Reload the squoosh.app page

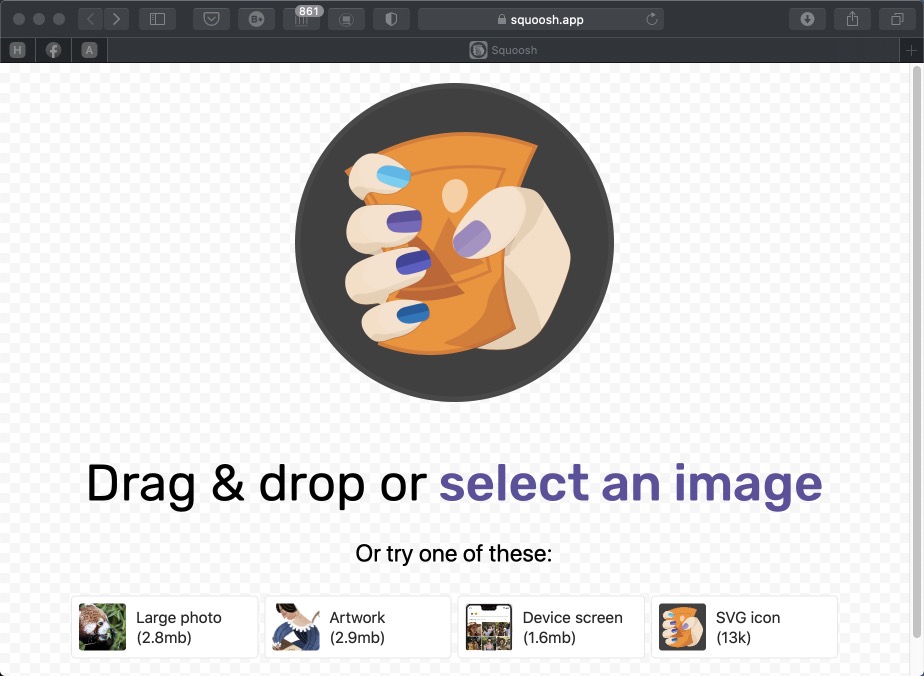click(652, 19)
